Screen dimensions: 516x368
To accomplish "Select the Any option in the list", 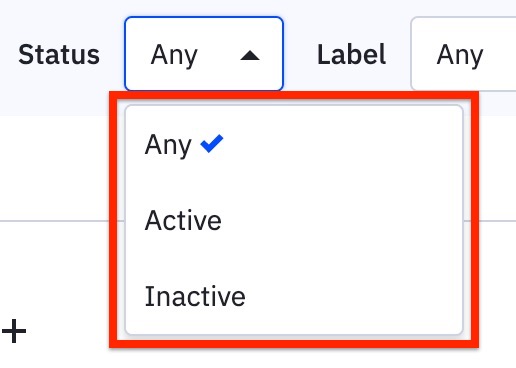I will point(294,144).
